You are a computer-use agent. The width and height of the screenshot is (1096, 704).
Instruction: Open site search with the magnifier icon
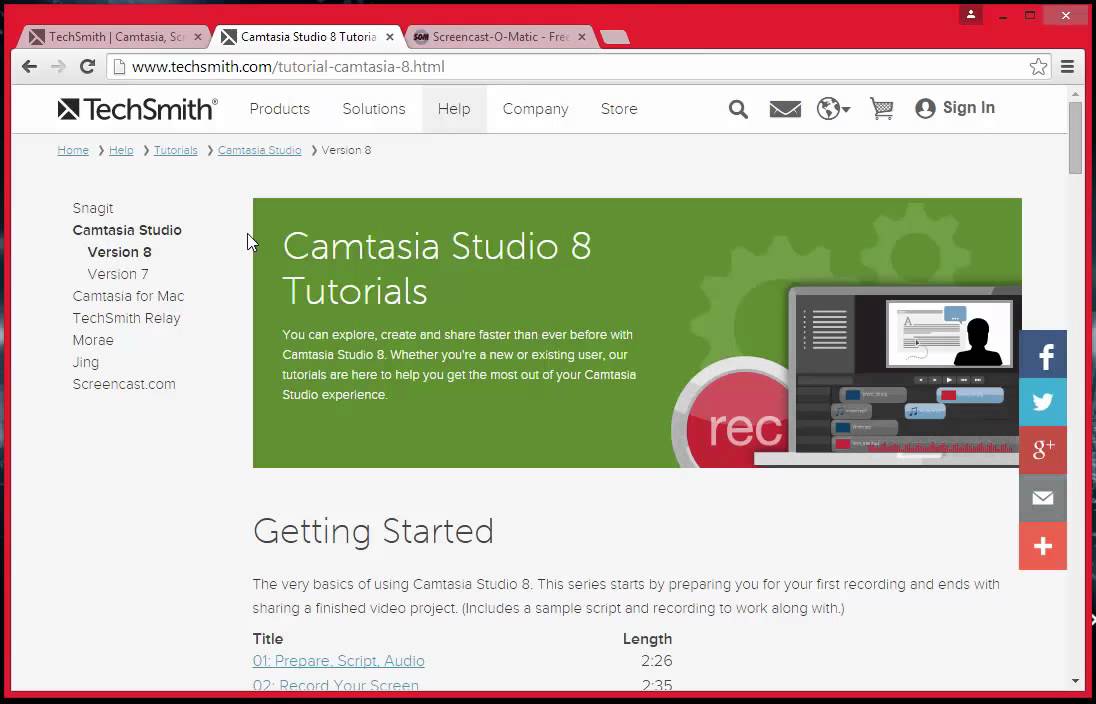tap(738, 109)
